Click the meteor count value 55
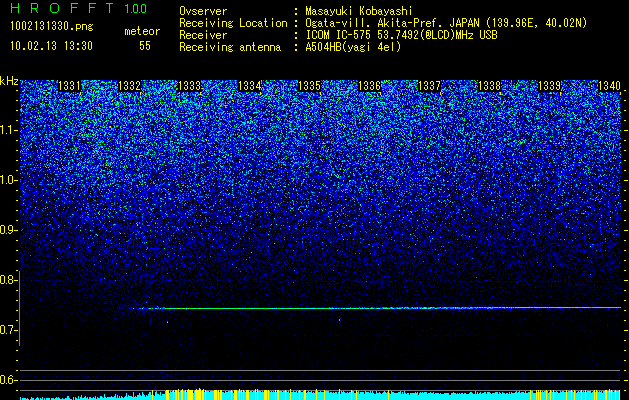This screenshot has width=629, height=400. [x=145, y=46]
